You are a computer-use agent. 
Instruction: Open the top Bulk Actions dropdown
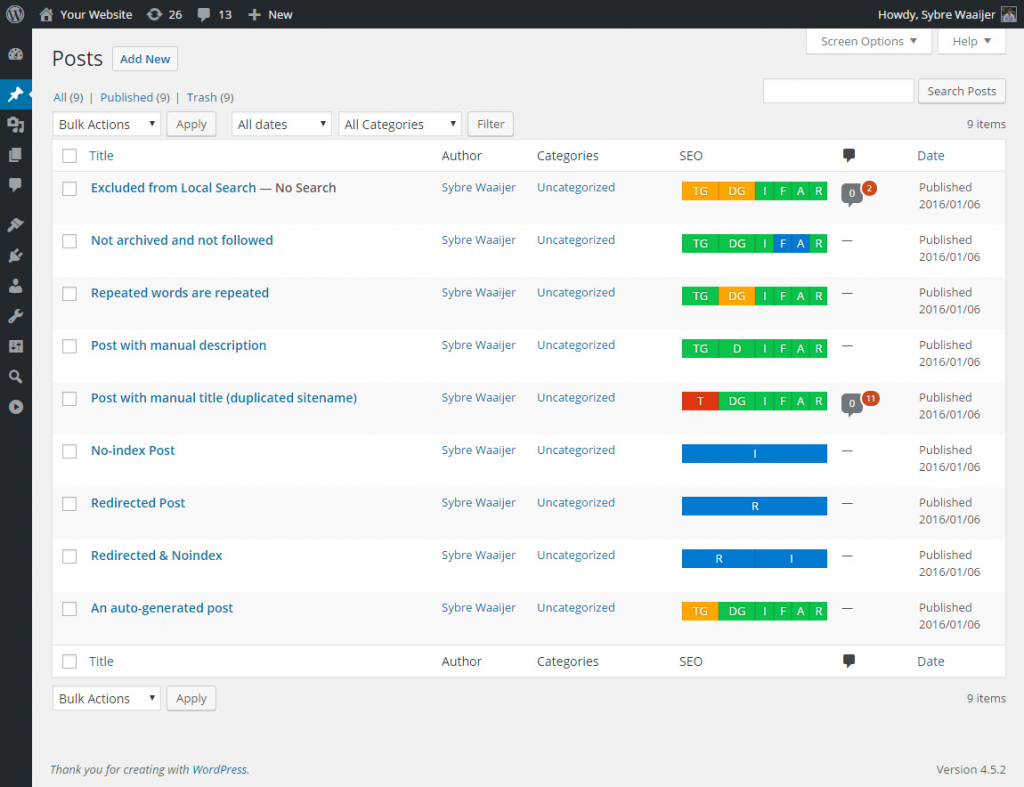(x=106, y=124)
